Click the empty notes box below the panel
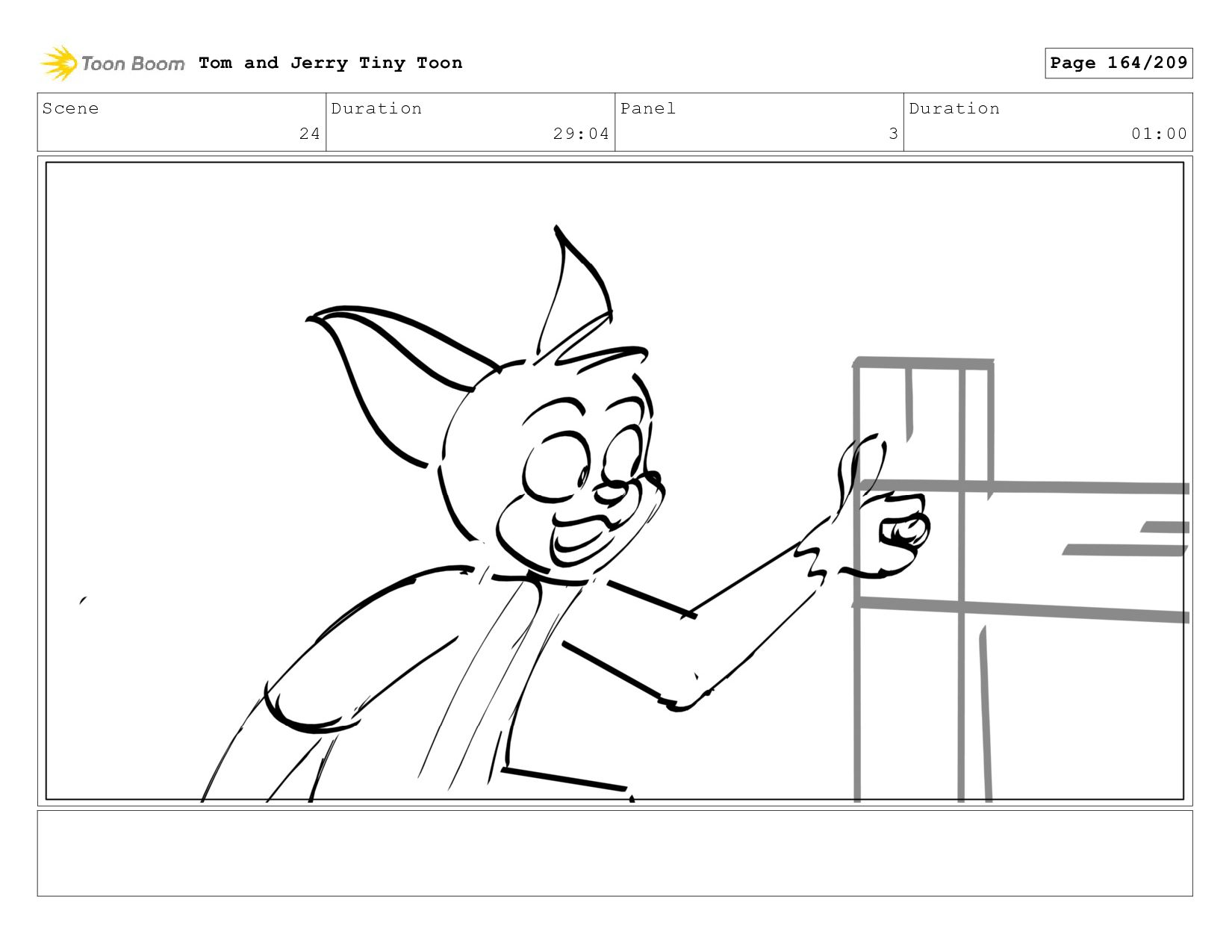Viewport: 1232px width, 952px height. pyautogui.click(x=615, y=853)
